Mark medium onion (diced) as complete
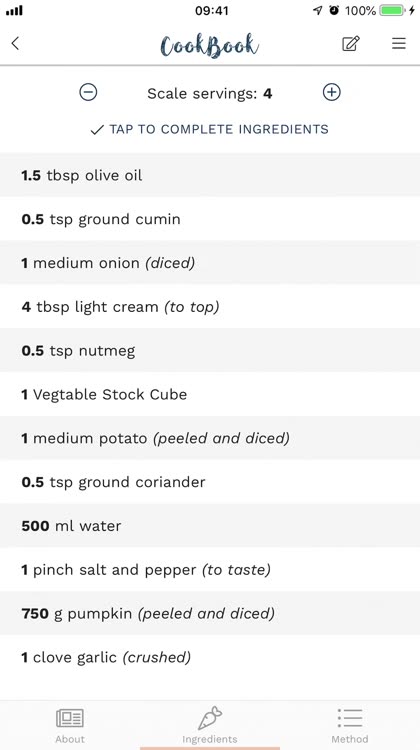The image size is (420, 750). click(210, 263)
